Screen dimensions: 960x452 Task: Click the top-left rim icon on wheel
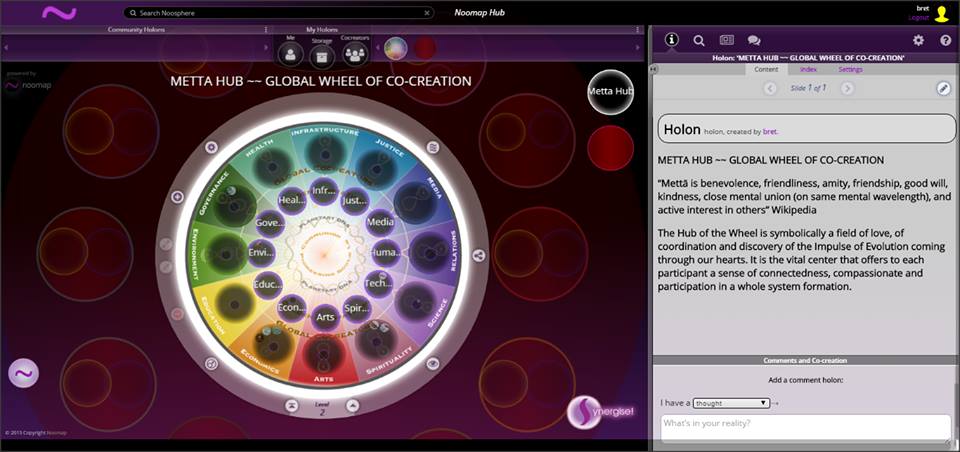pos(211,148)
